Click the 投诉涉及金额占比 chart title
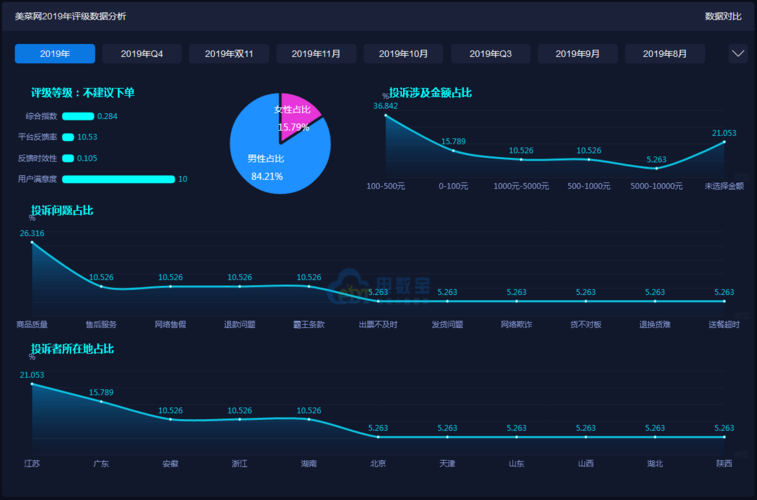Image resolution: width=757 pixels, height=500 pixels. [431, 93]
